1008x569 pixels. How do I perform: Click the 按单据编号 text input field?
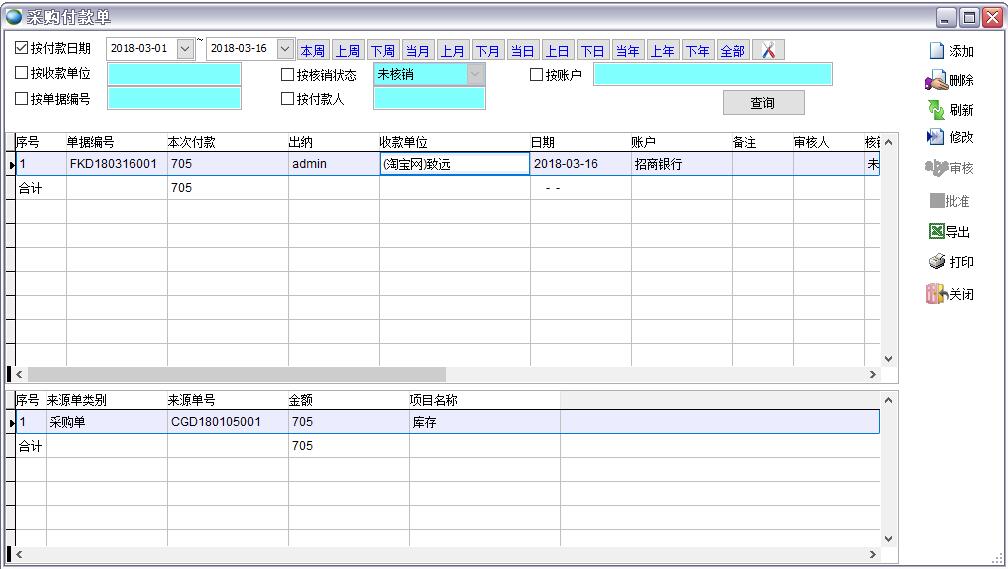pyautogui.click(x=174, y=98)
